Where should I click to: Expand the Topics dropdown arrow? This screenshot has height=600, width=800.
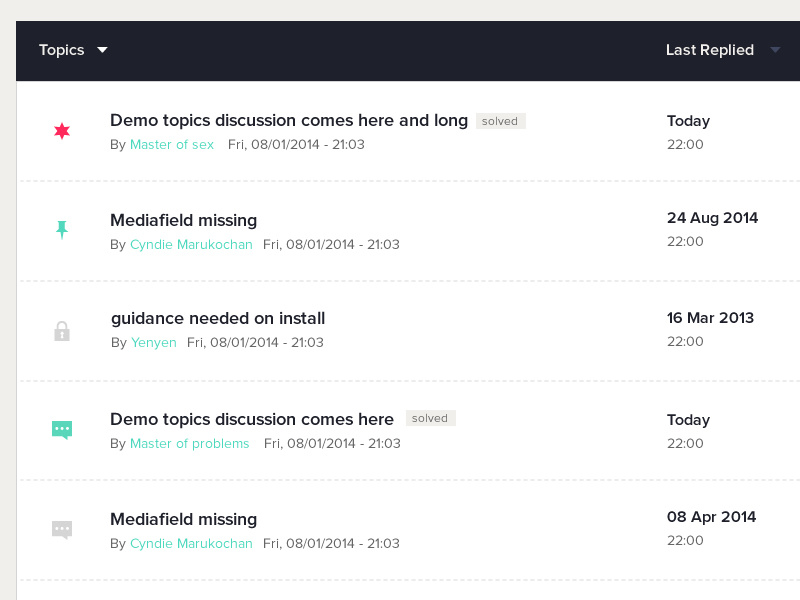[x=102, y=50]
